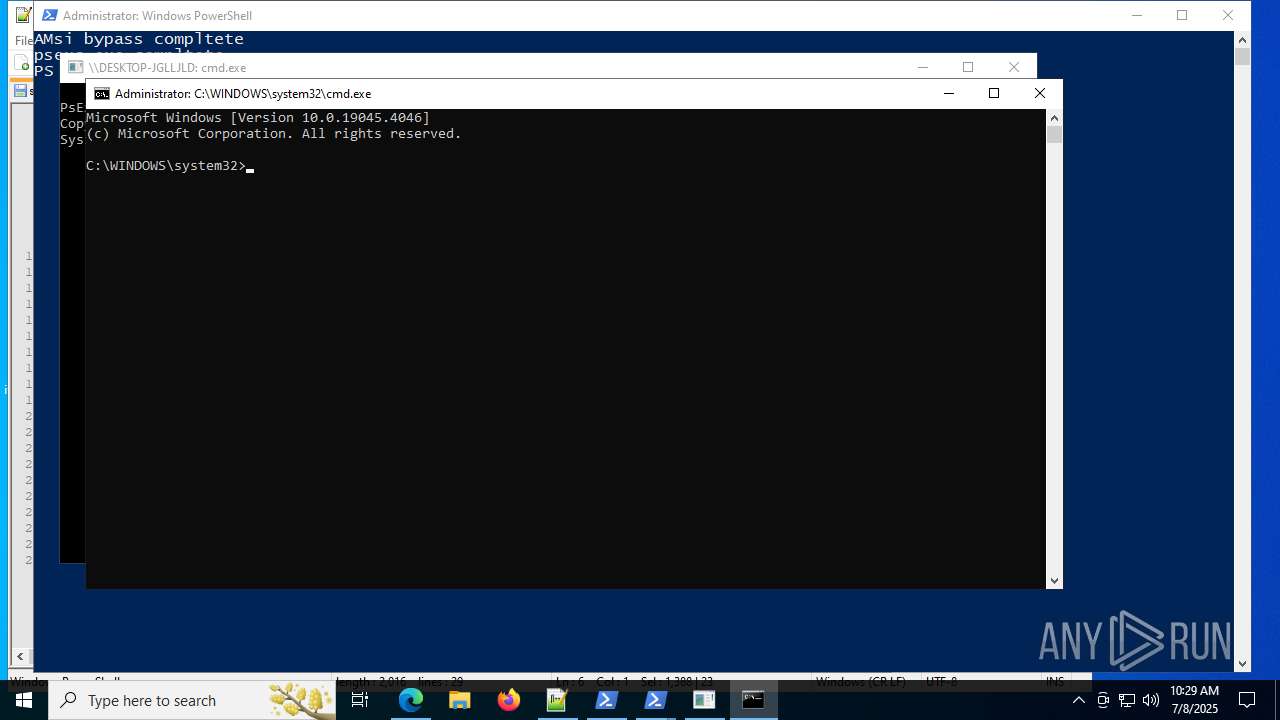Click PowerShell scrollbar down arrow
This screenshot has width=1280, height=720.
[x=1242, y=663]
